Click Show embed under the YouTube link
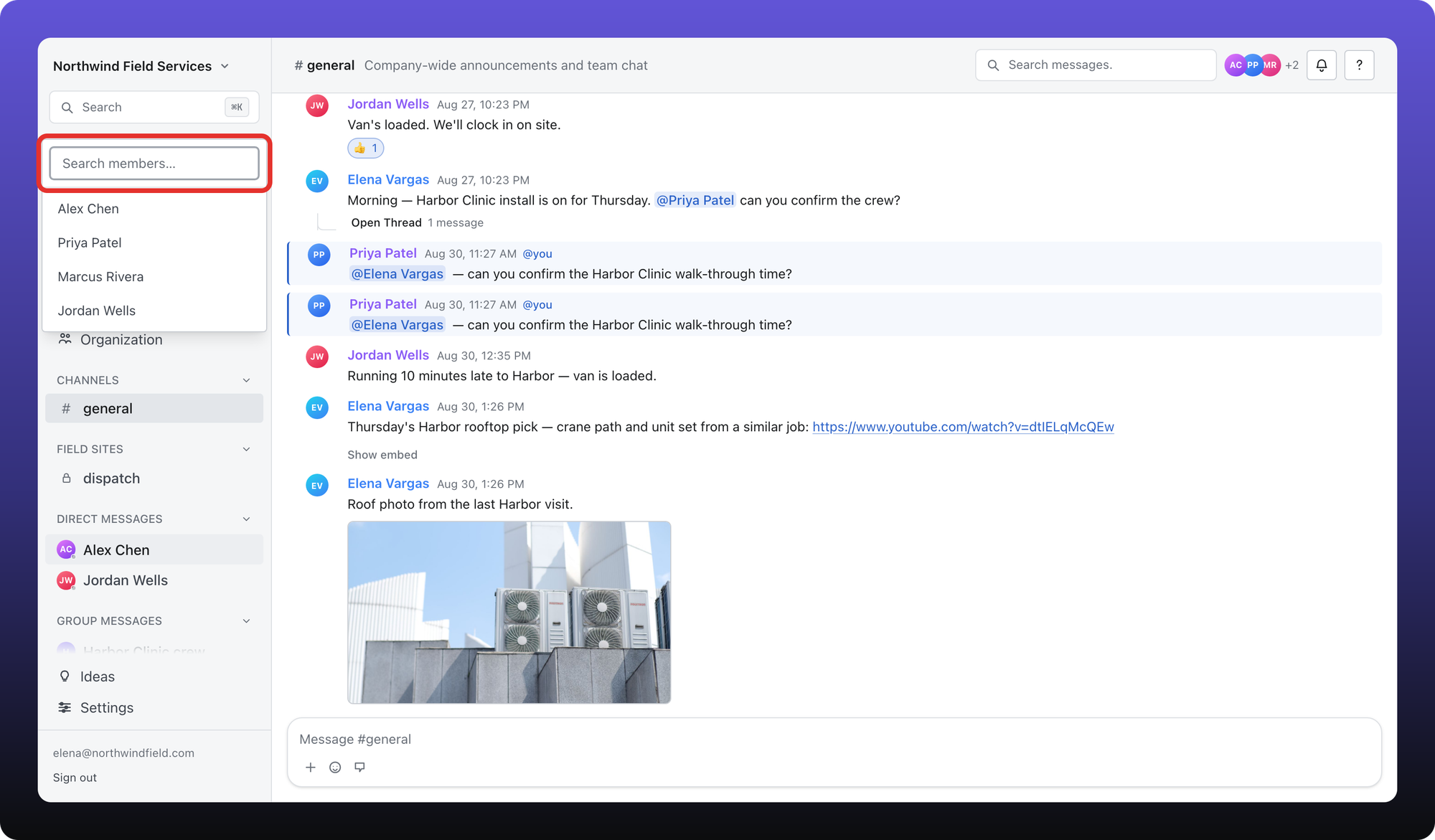This screenshot has height=840, width=1435. tap(382, 455)
